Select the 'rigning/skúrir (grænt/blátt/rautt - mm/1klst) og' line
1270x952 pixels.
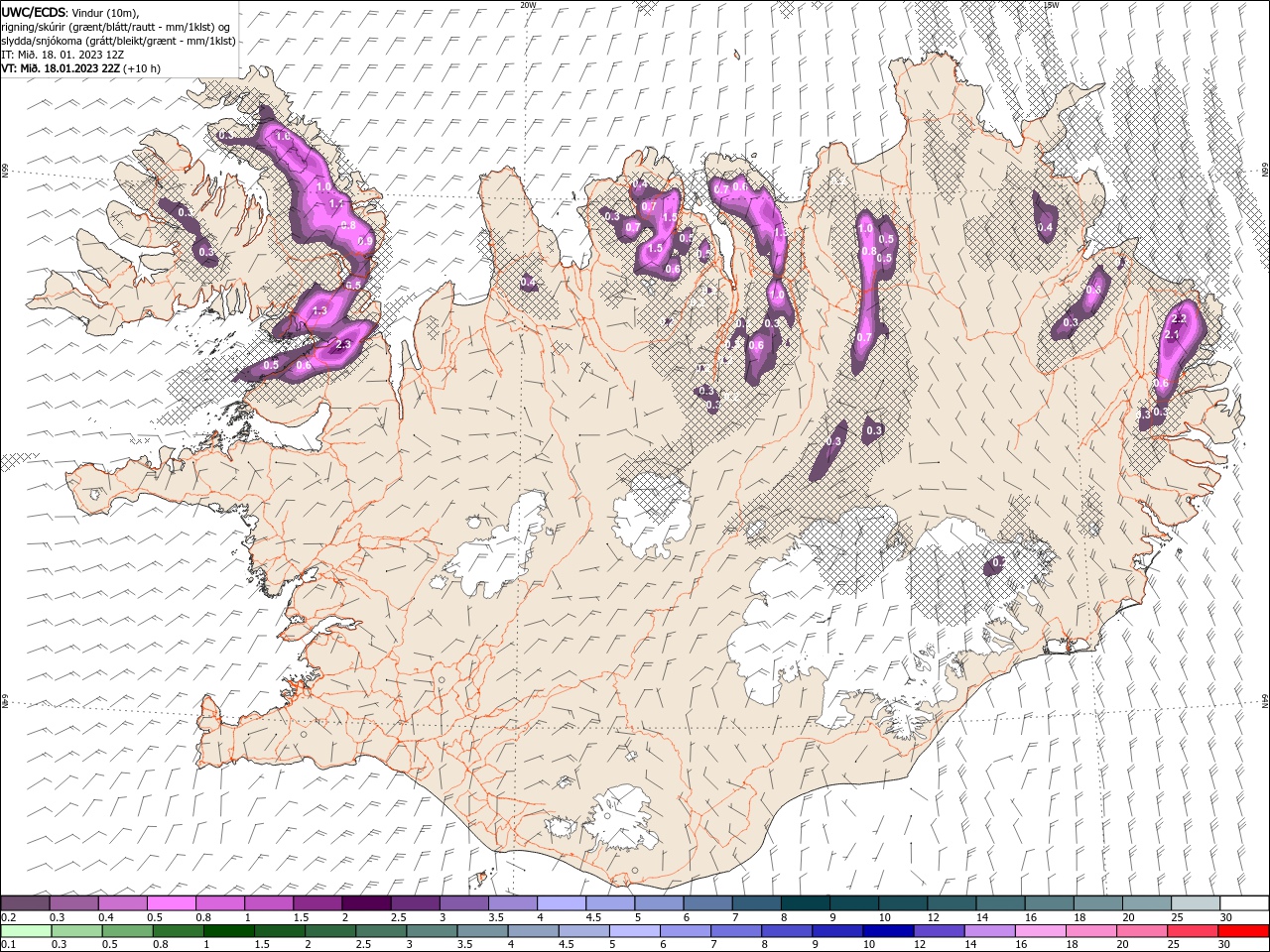tap(117, 27)
